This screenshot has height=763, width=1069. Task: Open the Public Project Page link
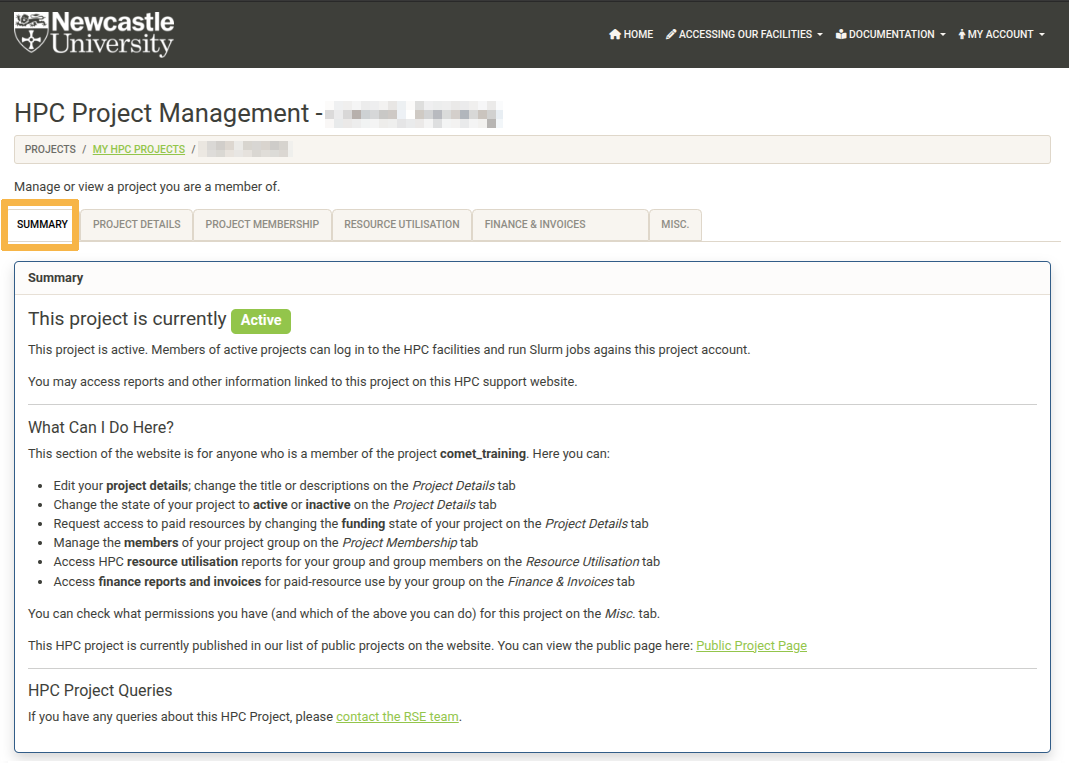(x=751, y=646)
